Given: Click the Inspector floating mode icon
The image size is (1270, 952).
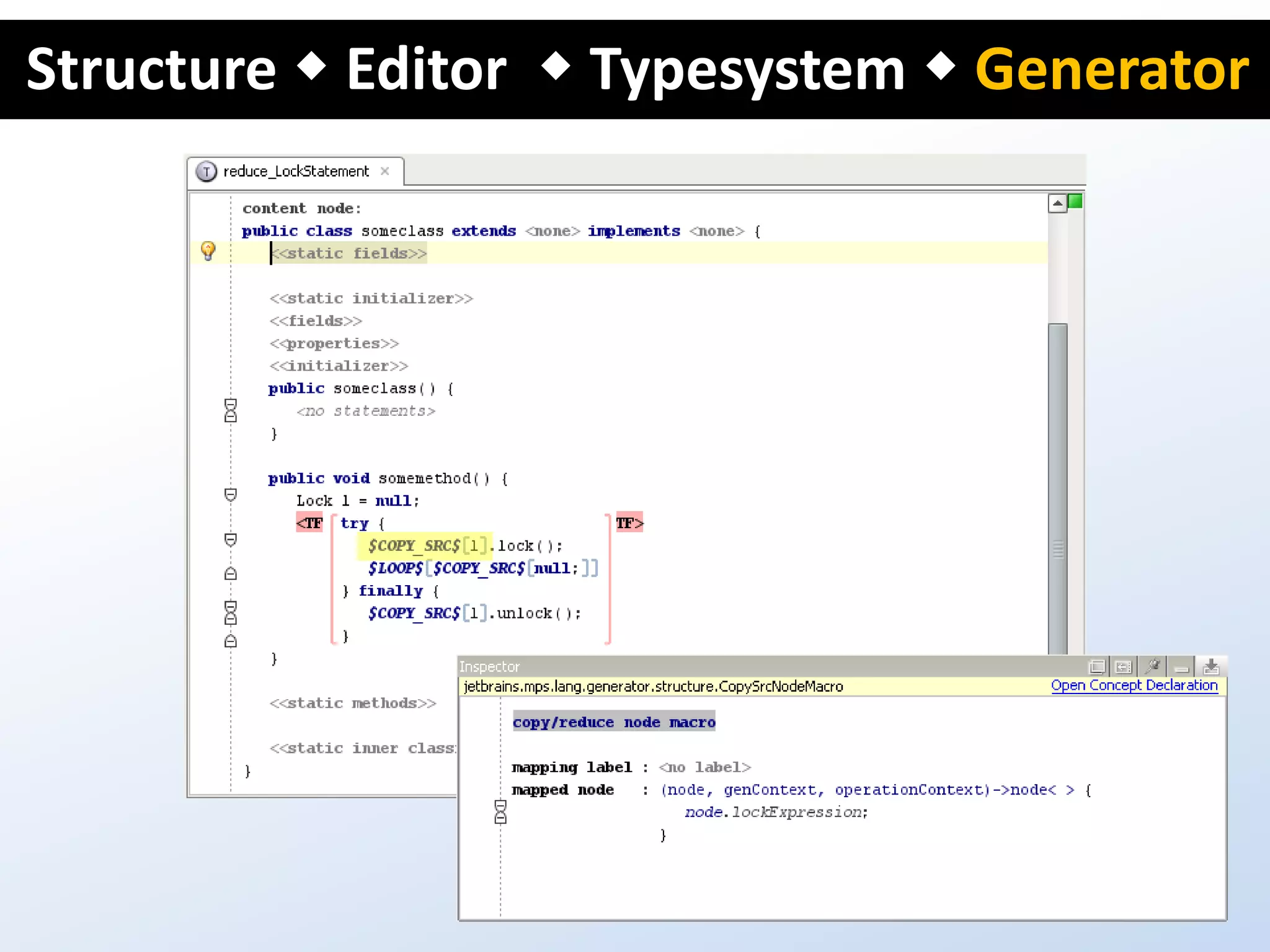Looking at the screenshot, I should click(x=1096, y=667).
